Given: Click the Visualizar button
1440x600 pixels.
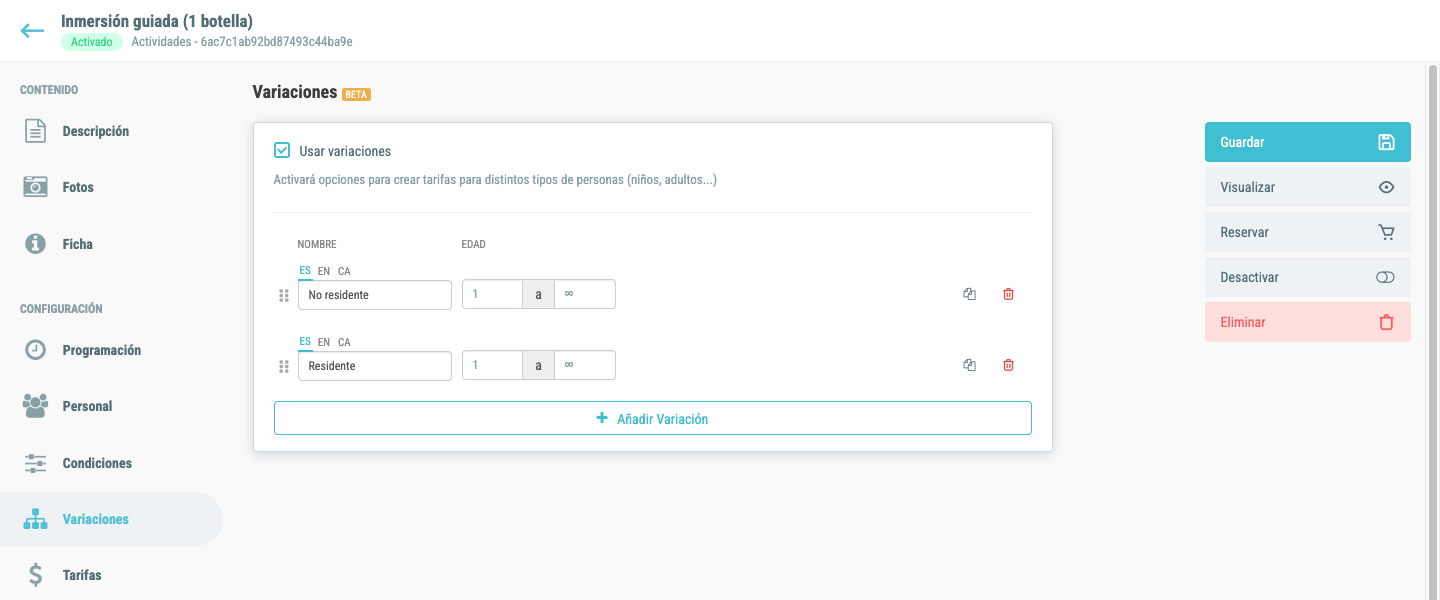Looking at the screenshot, I should pos(1308,187).
